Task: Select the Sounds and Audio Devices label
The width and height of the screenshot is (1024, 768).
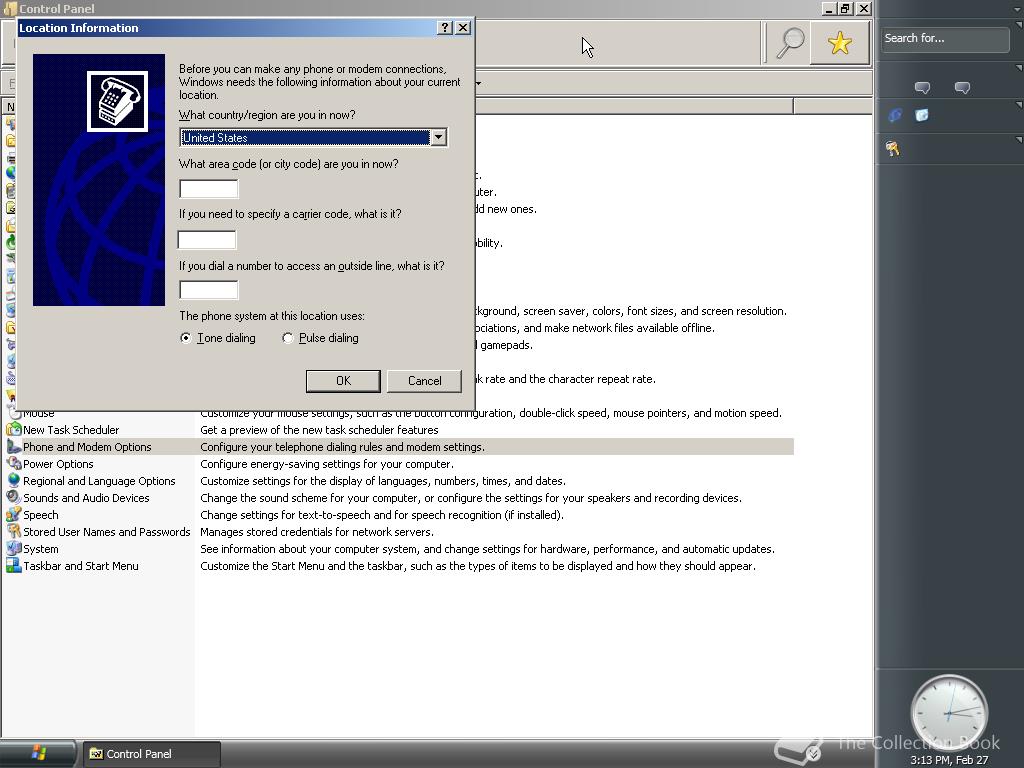Action: pos(86,498)
